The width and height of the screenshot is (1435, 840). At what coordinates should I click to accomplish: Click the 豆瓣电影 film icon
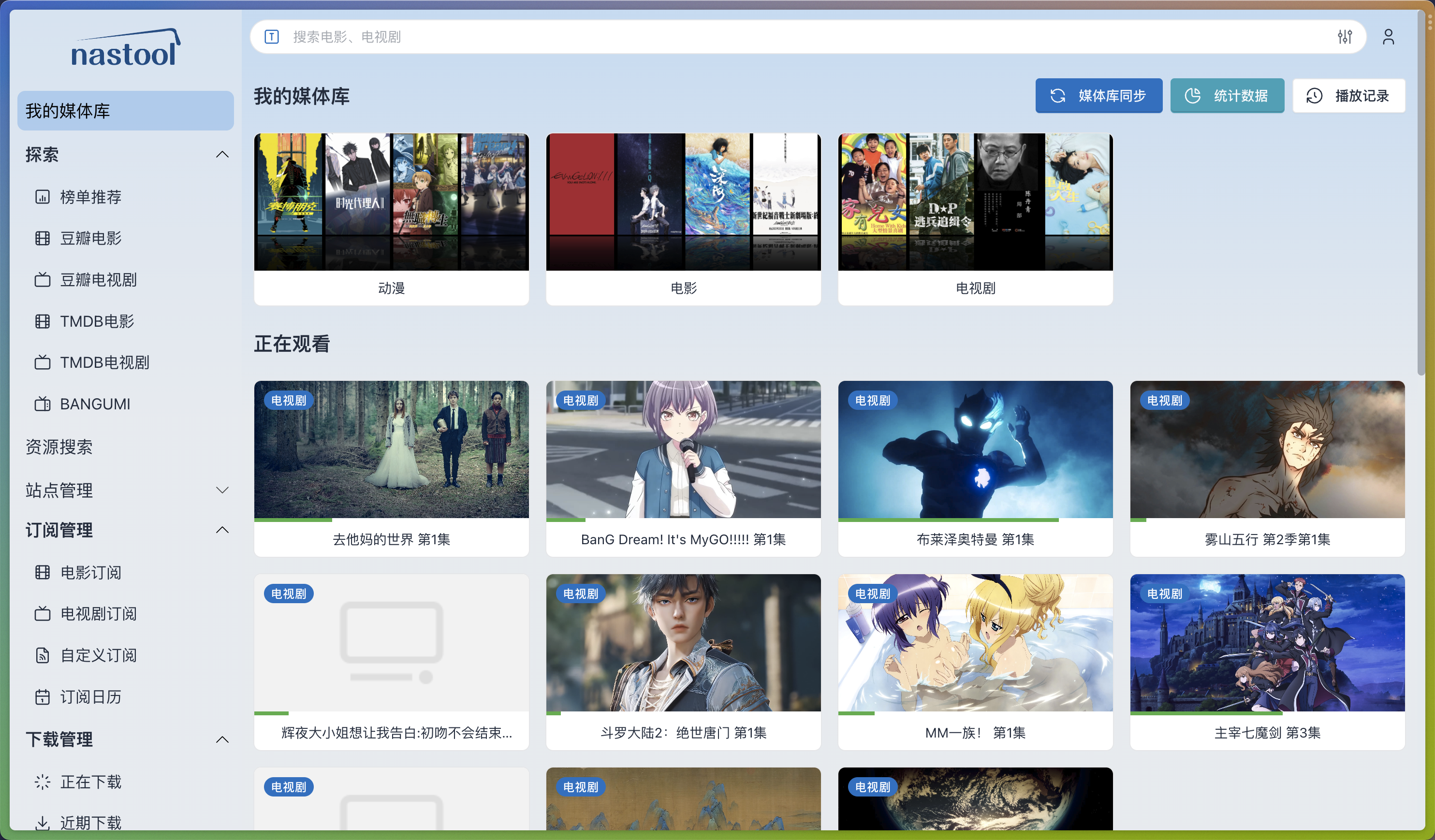pos(43,238)
